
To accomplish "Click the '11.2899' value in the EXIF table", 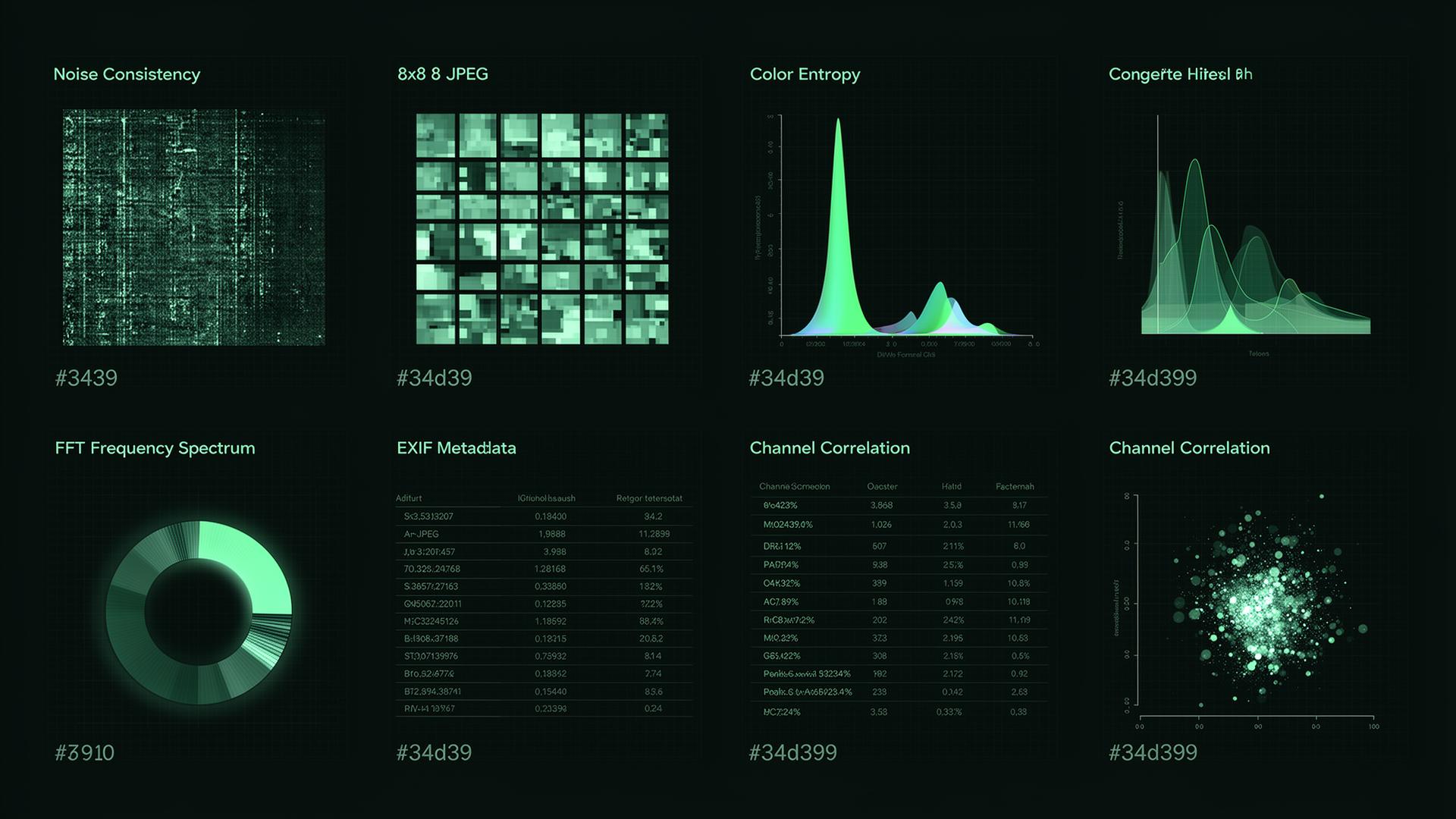I will (x=654, y=534).
